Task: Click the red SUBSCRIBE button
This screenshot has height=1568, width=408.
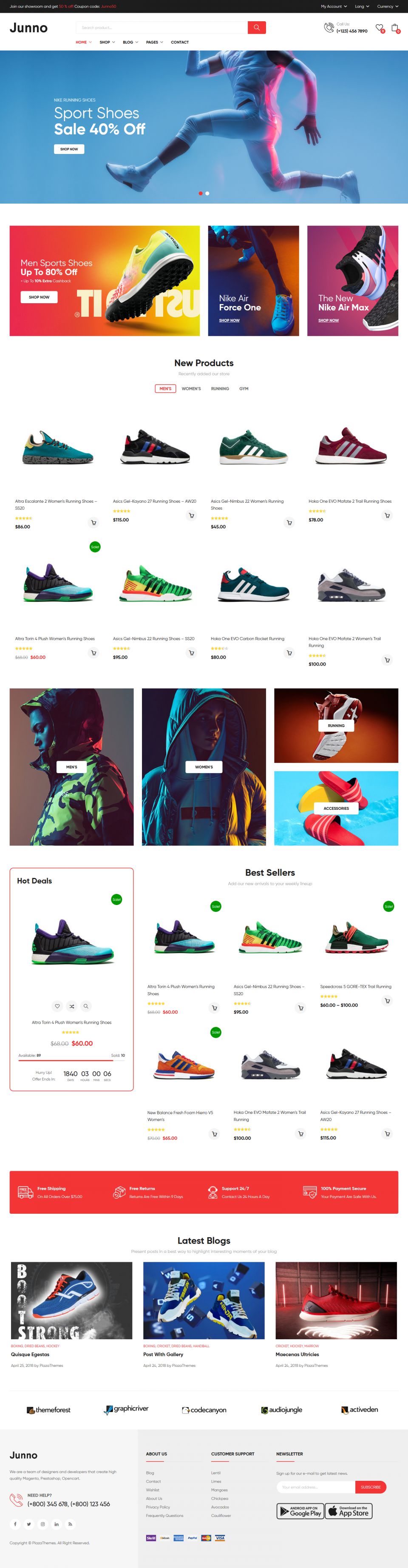Action: (370, 1487)
